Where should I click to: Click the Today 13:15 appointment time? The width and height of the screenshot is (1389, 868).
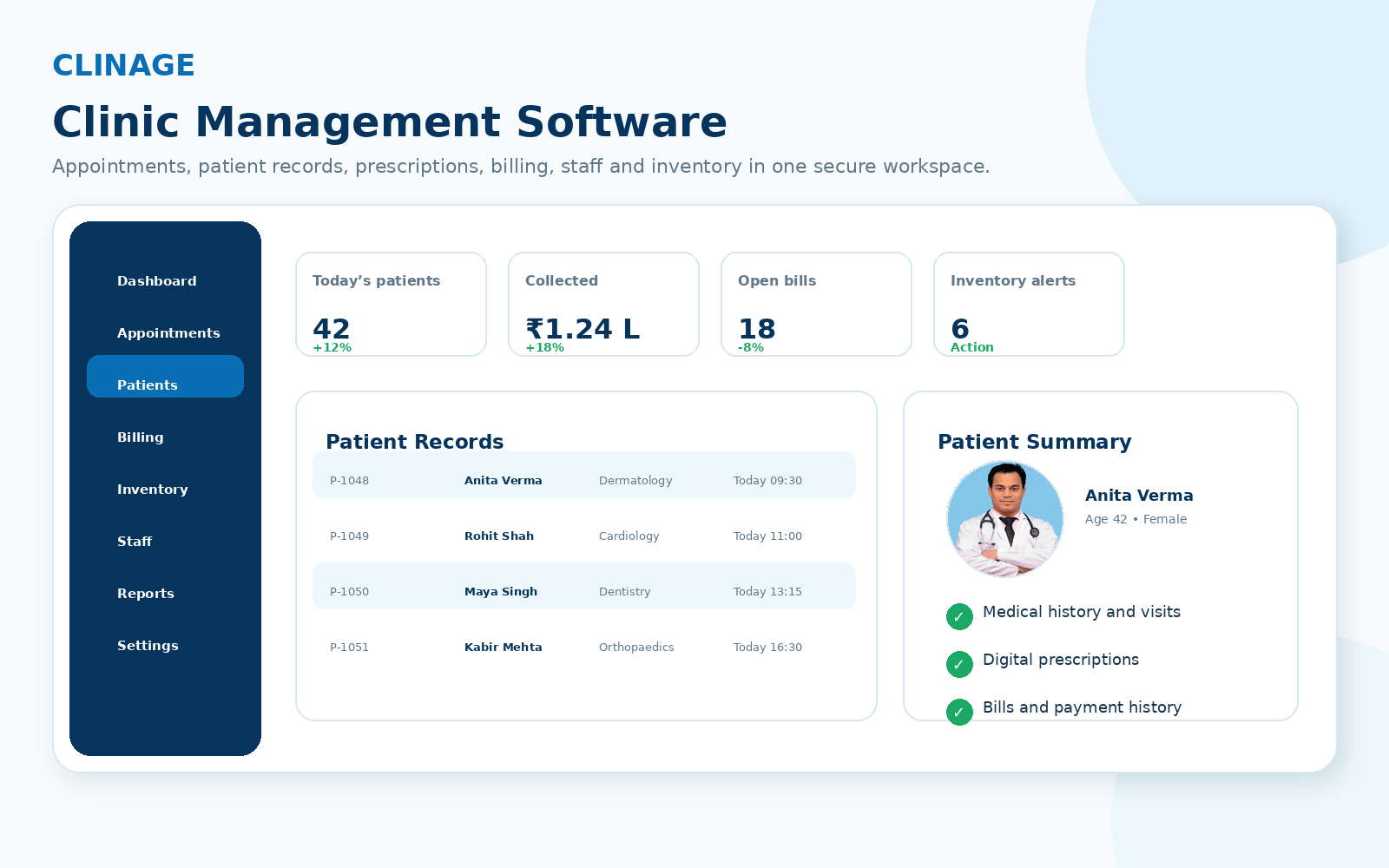point(767,592)
